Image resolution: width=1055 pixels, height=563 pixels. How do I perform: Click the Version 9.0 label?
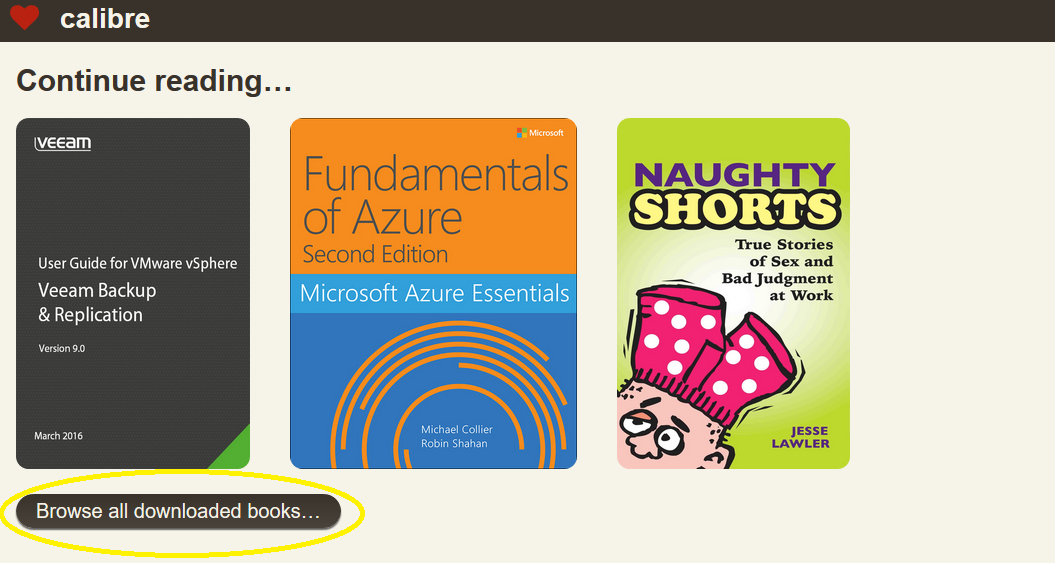(62, 348)
